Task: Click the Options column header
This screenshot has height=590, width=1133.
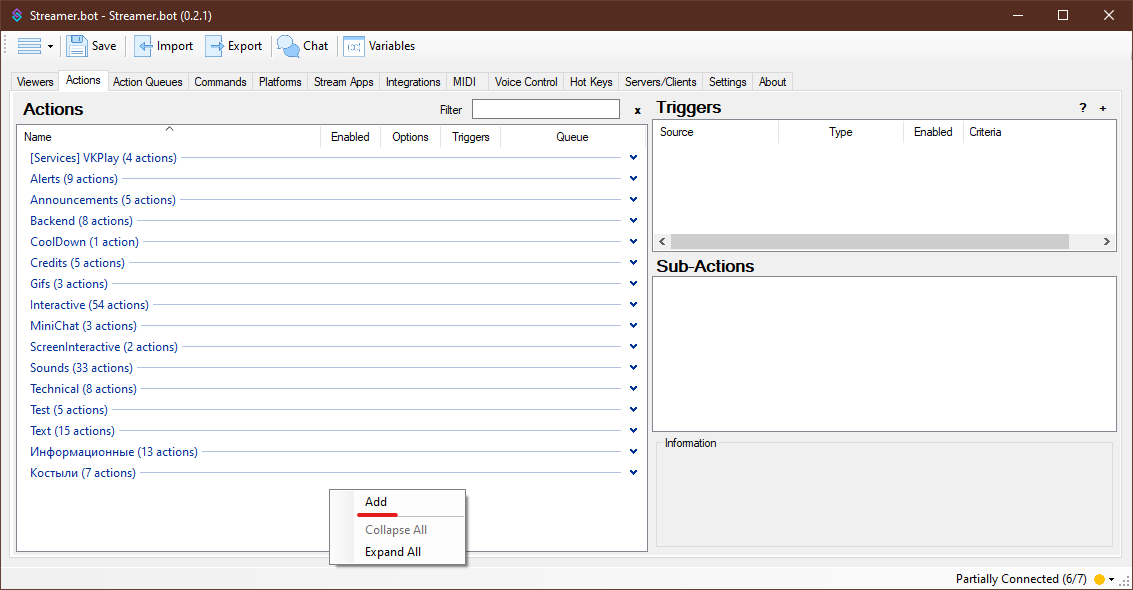Action: click(410, 136)
